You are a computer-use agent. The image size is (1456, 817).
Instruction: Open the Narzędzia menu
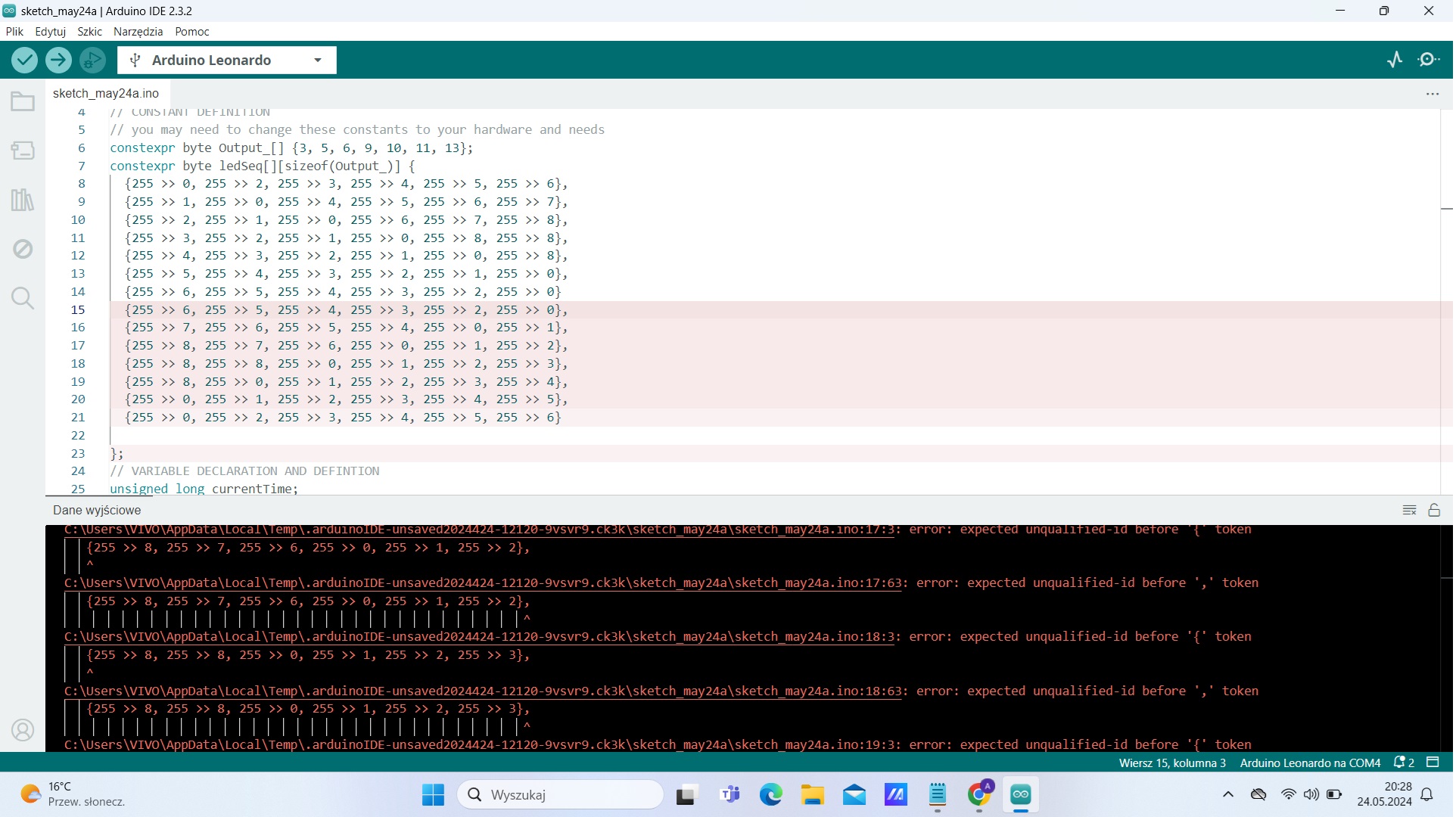click(x=138, y=32)
